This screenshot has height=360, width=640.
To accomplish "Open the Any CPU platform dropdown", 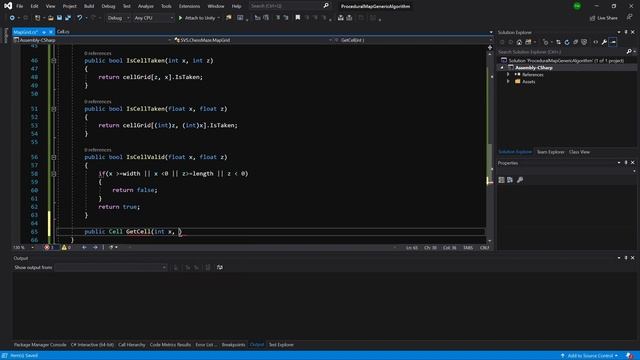I will [x=153, y=18].
